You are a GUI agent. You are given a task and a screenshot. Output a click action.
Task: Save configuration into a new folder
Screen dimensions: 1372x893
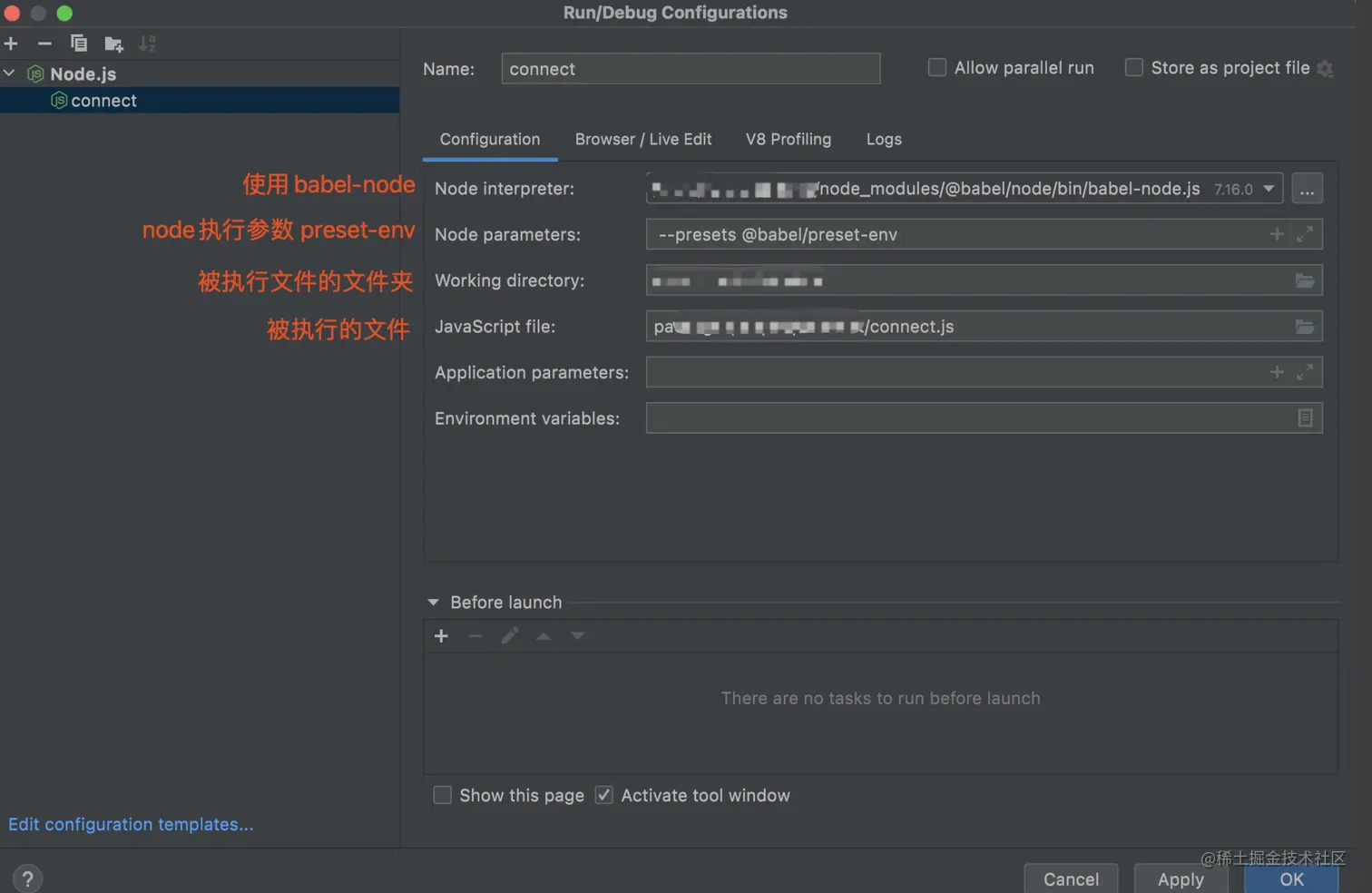pyautogui.click(x=113, y=44)
